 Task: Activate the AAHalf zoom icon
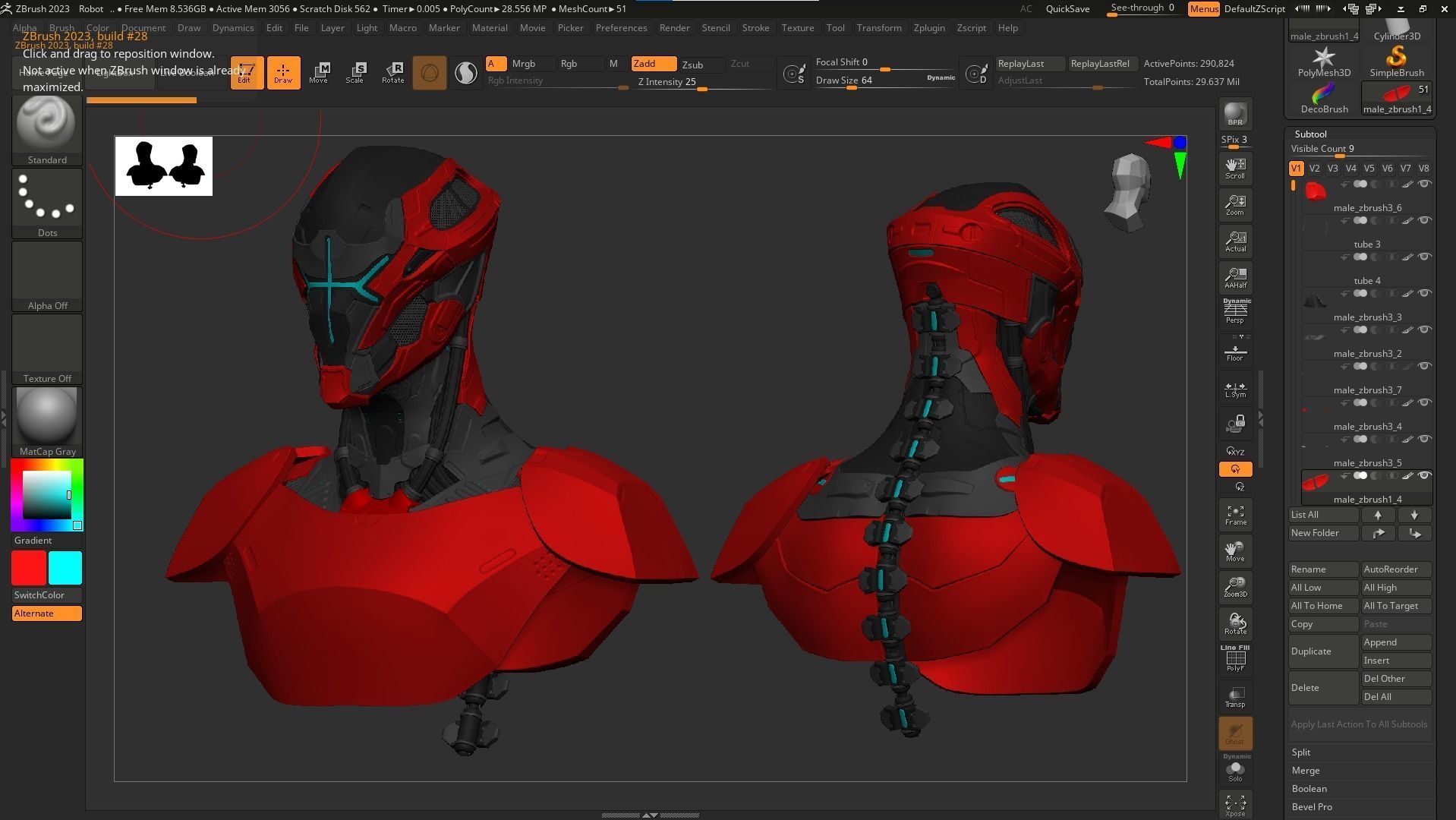[1234, 275]
